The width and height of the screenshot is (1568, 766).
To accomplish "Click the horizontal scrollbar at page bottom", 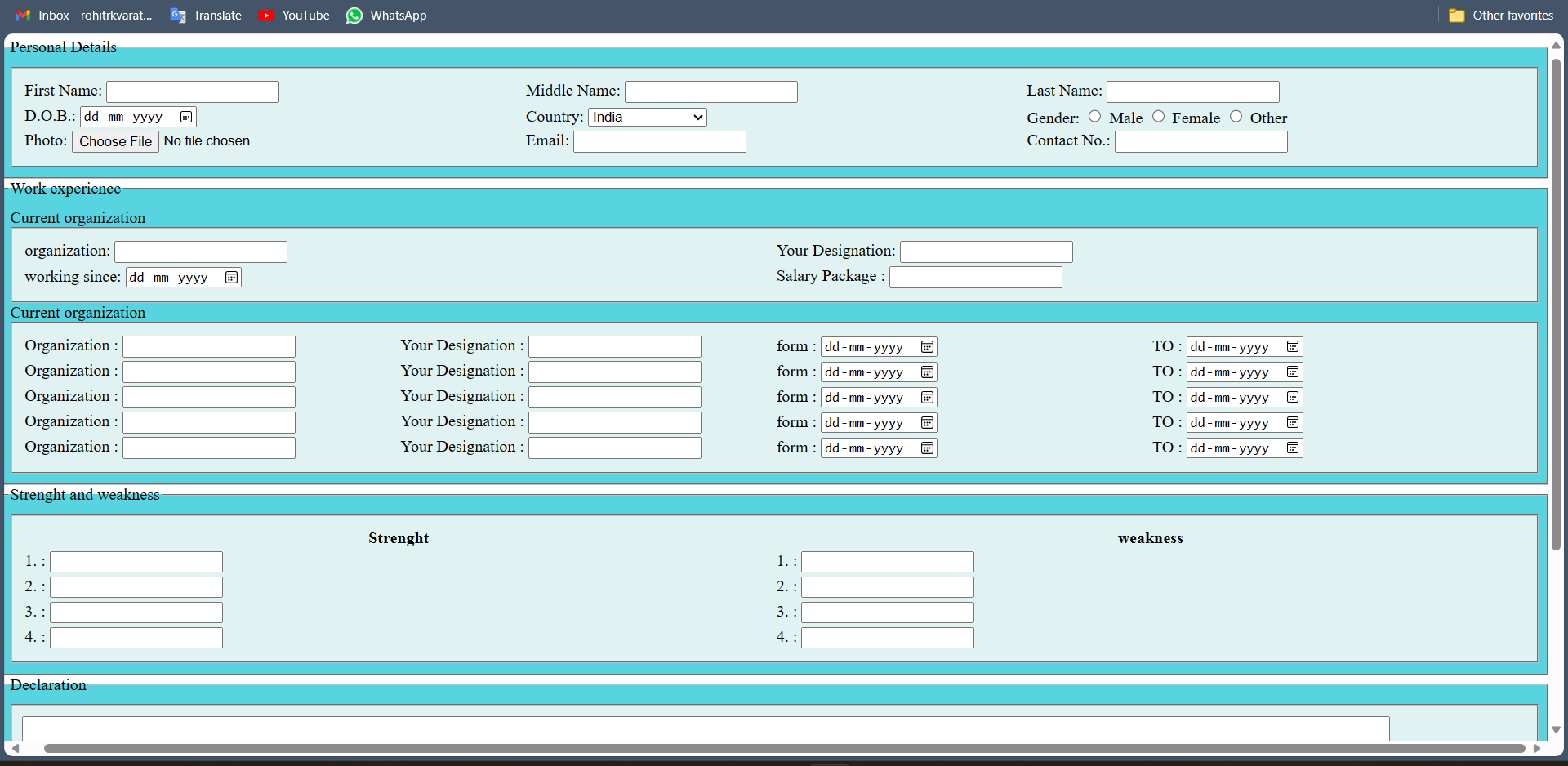I will [784, 748].
